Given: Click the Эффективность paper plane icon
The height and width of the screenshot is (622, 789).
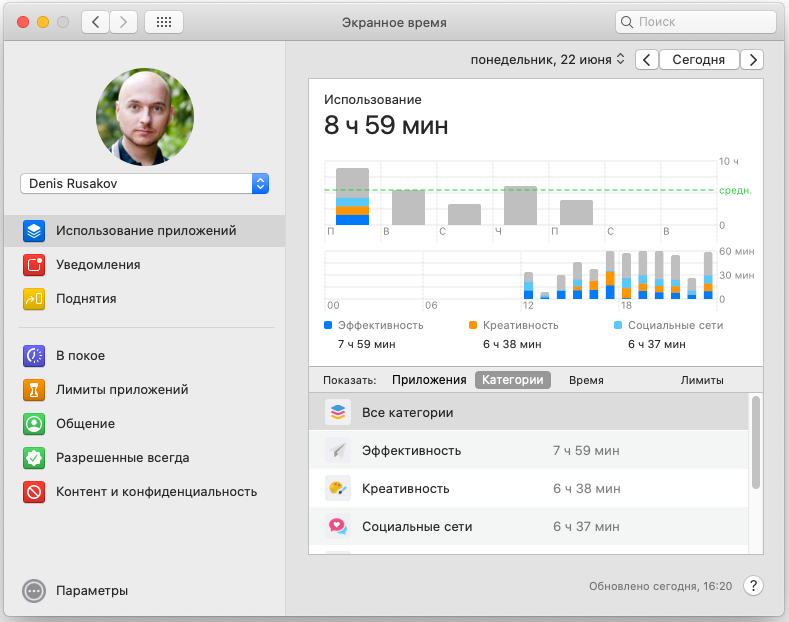Looking at the screenshot, I should point(338,450).
